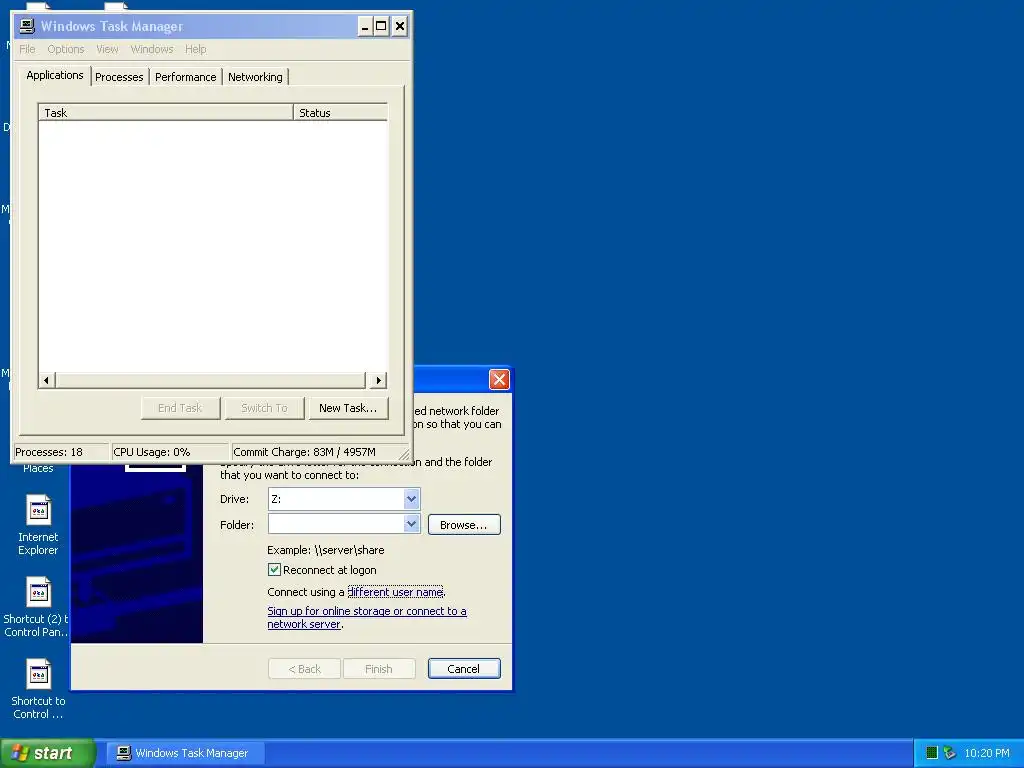Open the different user name link
Screen dimensions: 1024x768
[x=395, y=592]
